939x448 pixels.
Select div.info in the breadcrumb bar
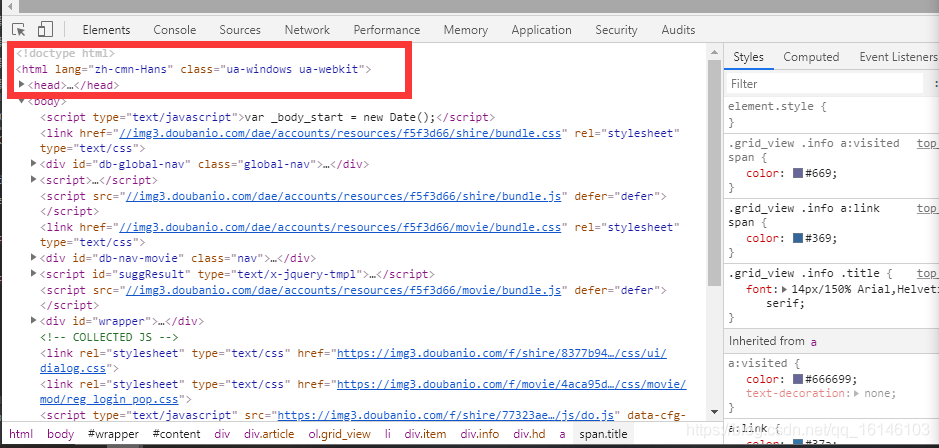[x=480, y=434]
